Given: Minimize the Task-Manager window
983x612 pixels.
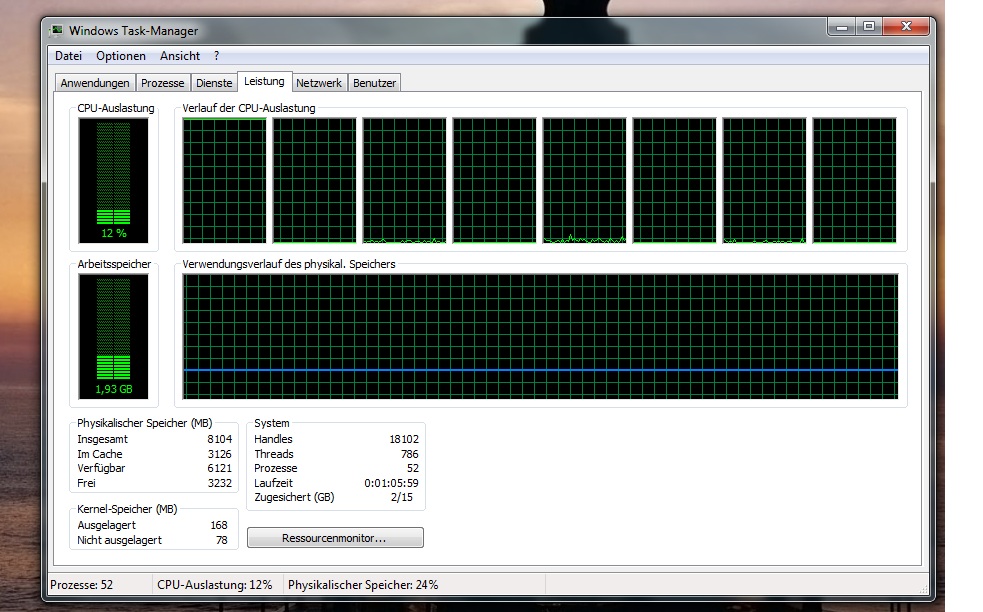Looking at the screenshot, I should pyautogui.click(x=842, y=26).
